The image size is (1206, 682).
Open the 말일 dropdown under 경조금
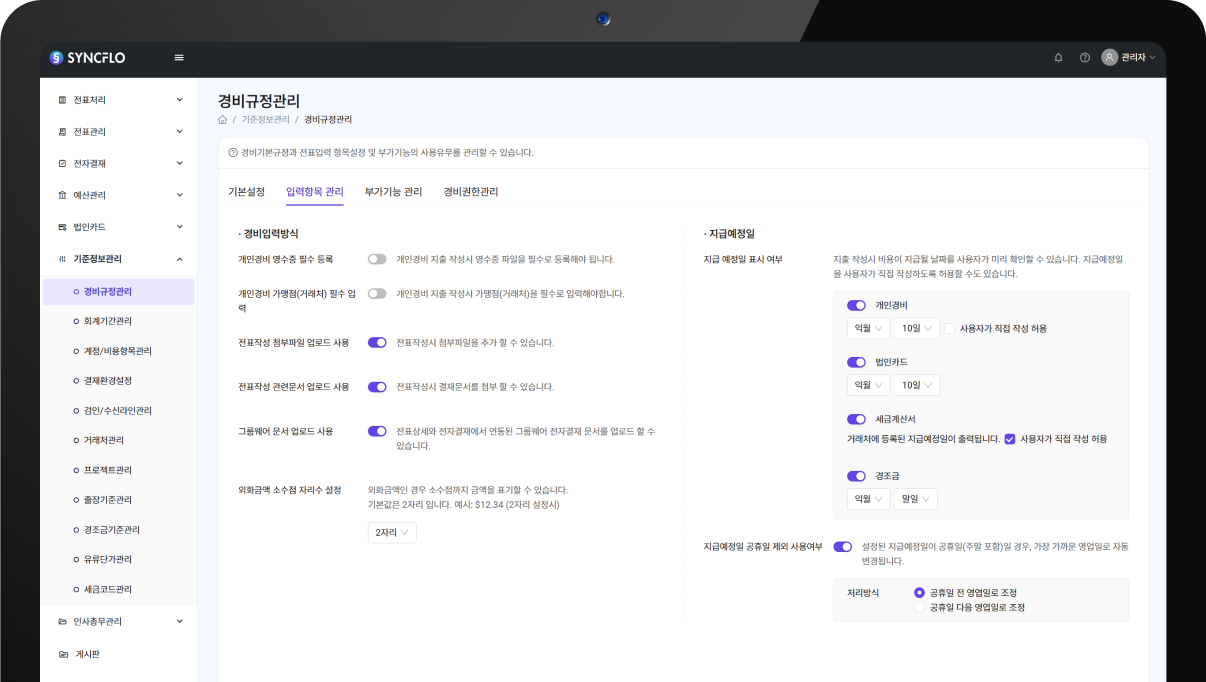(x=915, y=499)
